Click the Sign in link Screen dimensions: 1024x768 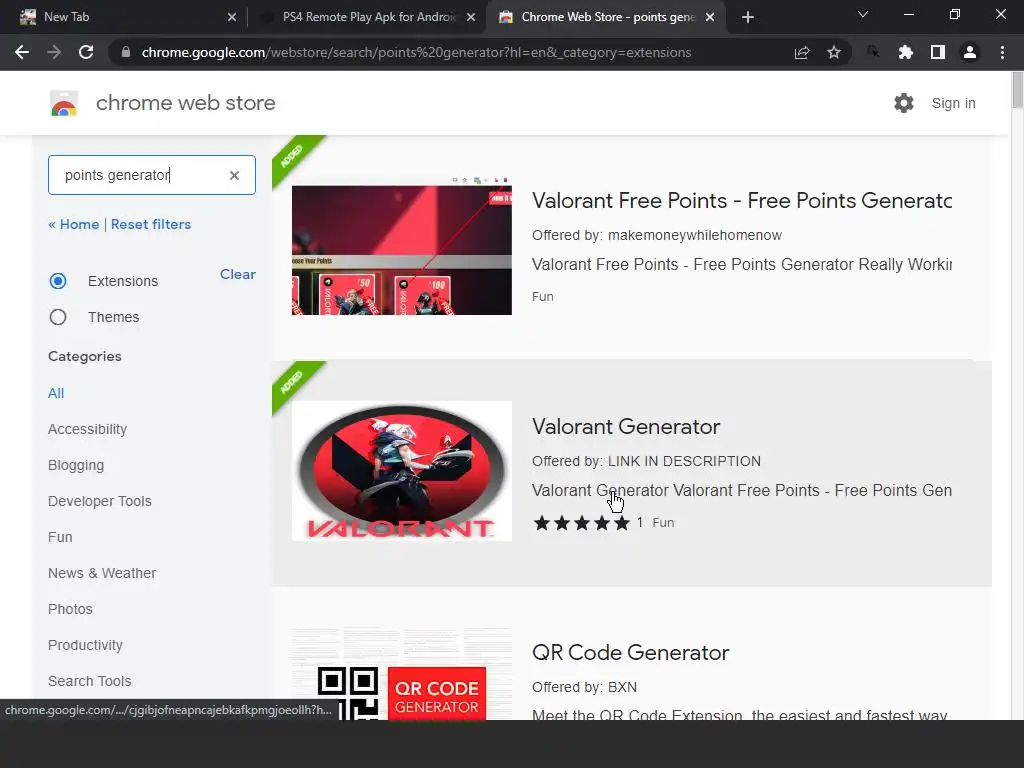(953, 103)
